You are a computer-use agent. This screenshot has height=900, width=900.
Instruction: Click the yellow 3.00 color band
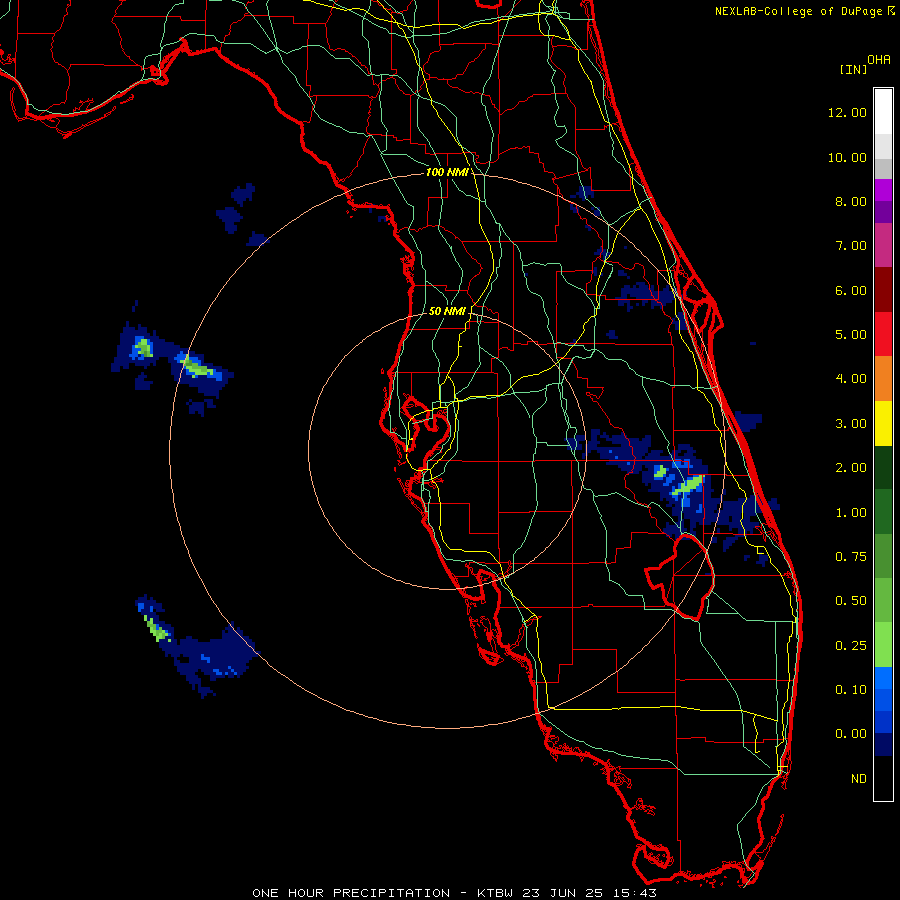tap(883, 423)
